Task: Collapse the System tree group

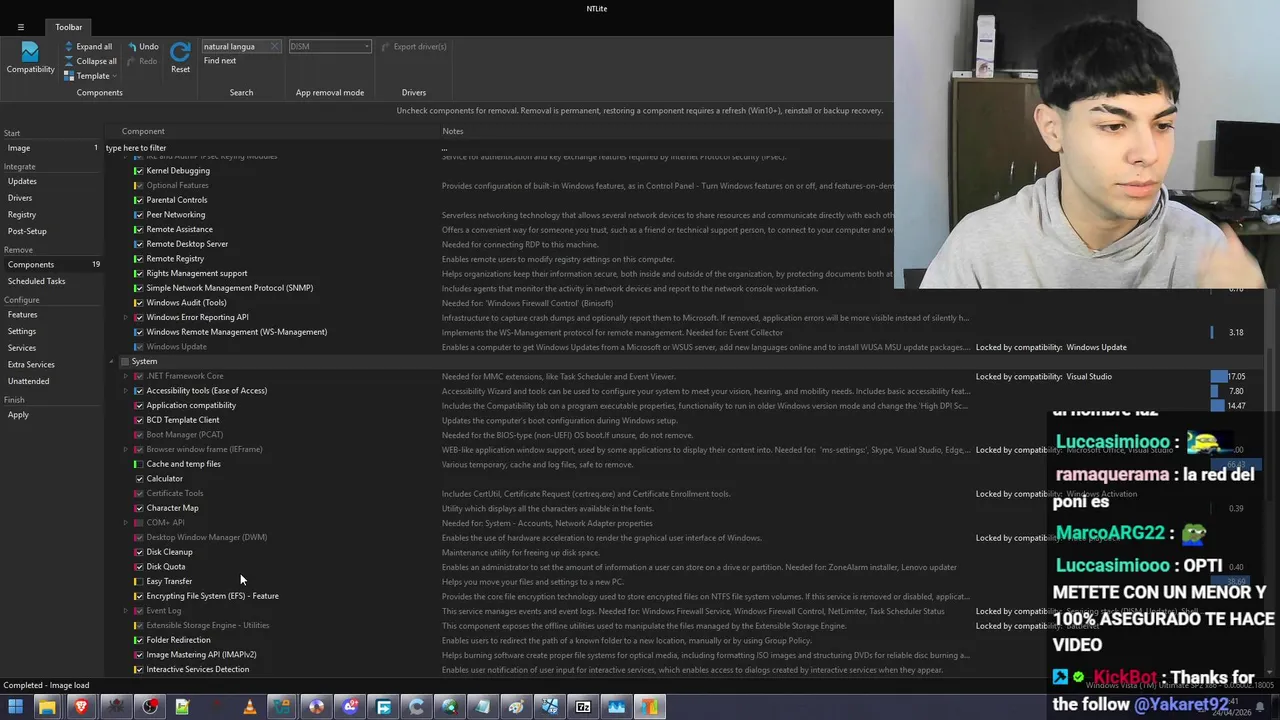Action: [112, 361]
